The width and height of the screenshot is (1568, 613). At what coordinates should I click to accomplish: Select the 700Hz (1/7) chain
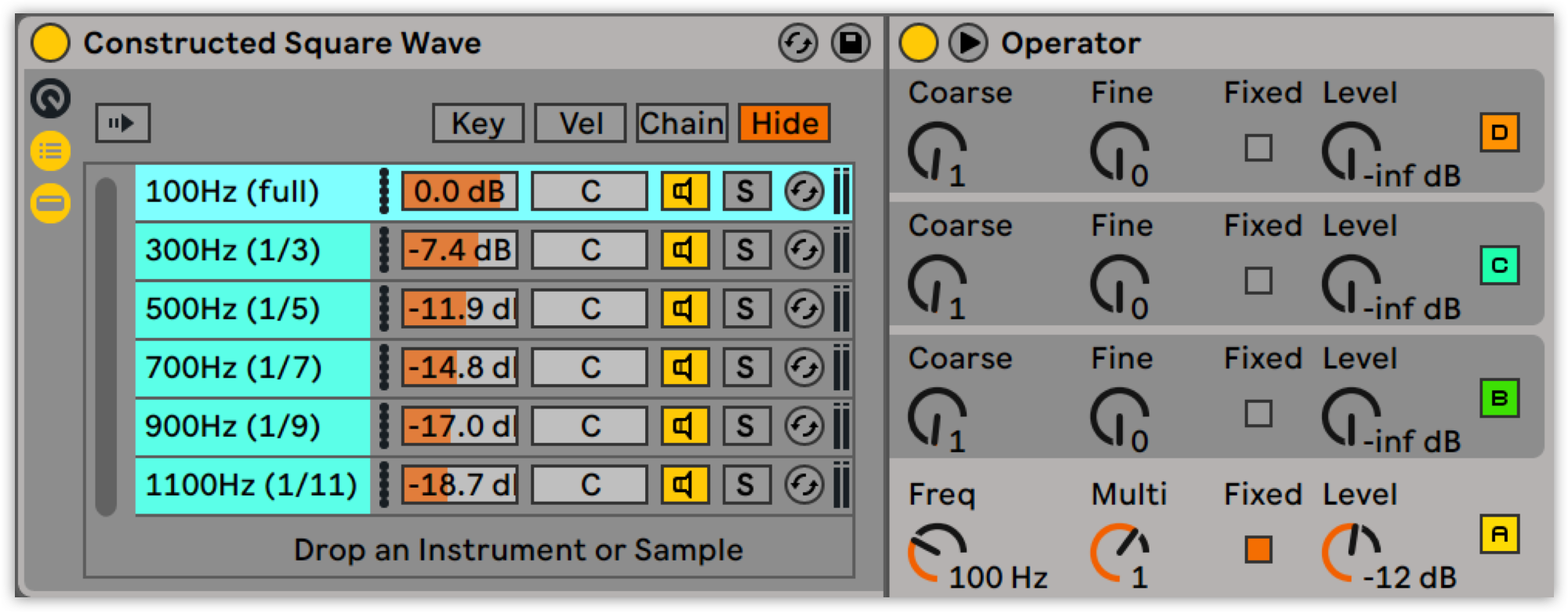(252, 368)
